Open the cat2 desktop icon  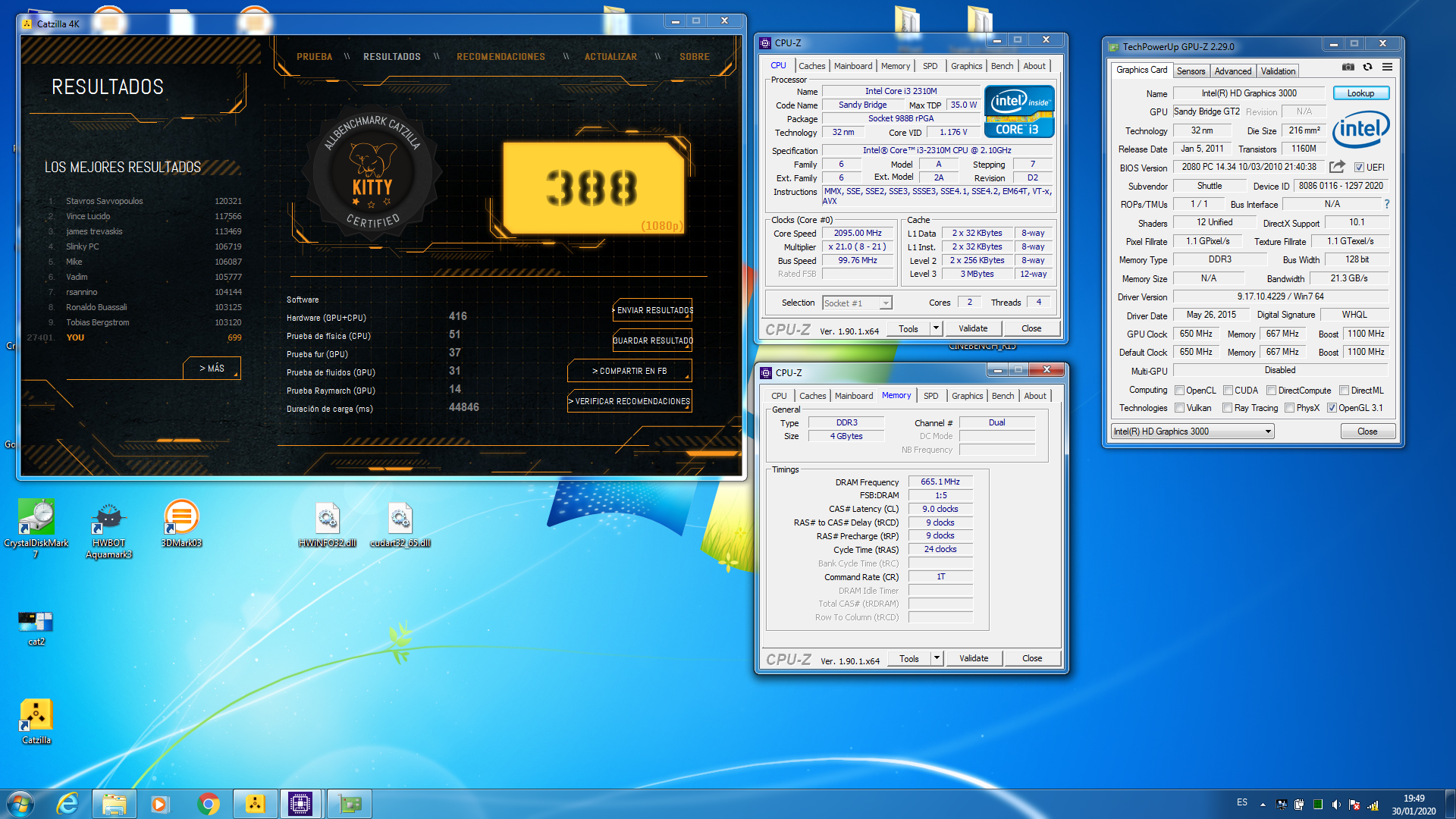36,628
